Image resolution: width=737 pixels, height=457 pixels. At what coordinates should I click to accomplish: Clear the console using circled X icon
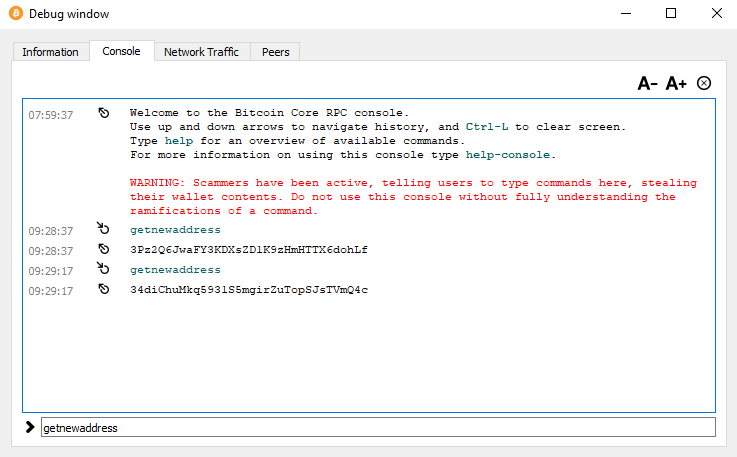[x=704, y=83]
